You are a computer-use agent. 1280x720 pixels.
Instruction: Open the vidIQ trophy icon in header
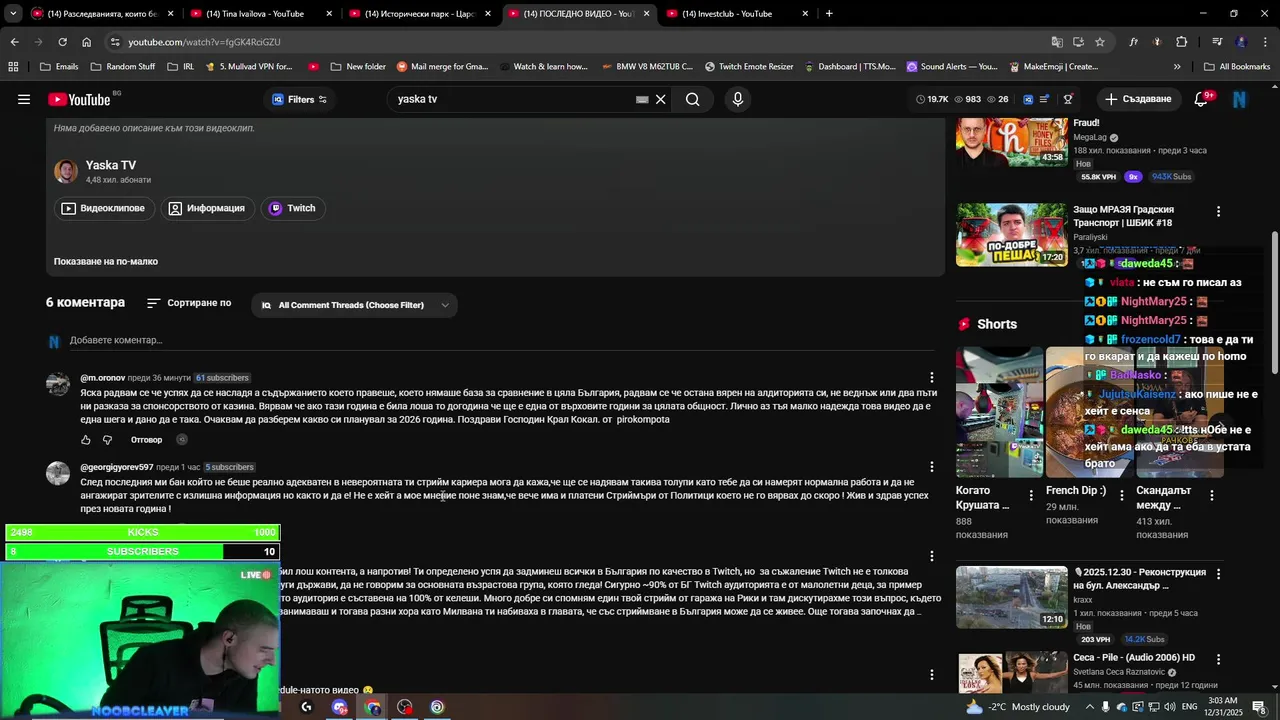1068,99
